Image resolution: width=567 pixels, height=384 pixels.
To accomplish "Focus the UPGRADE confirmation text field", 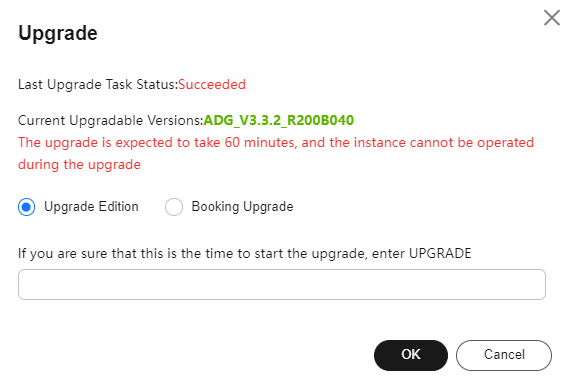I will tap(282, 284).
